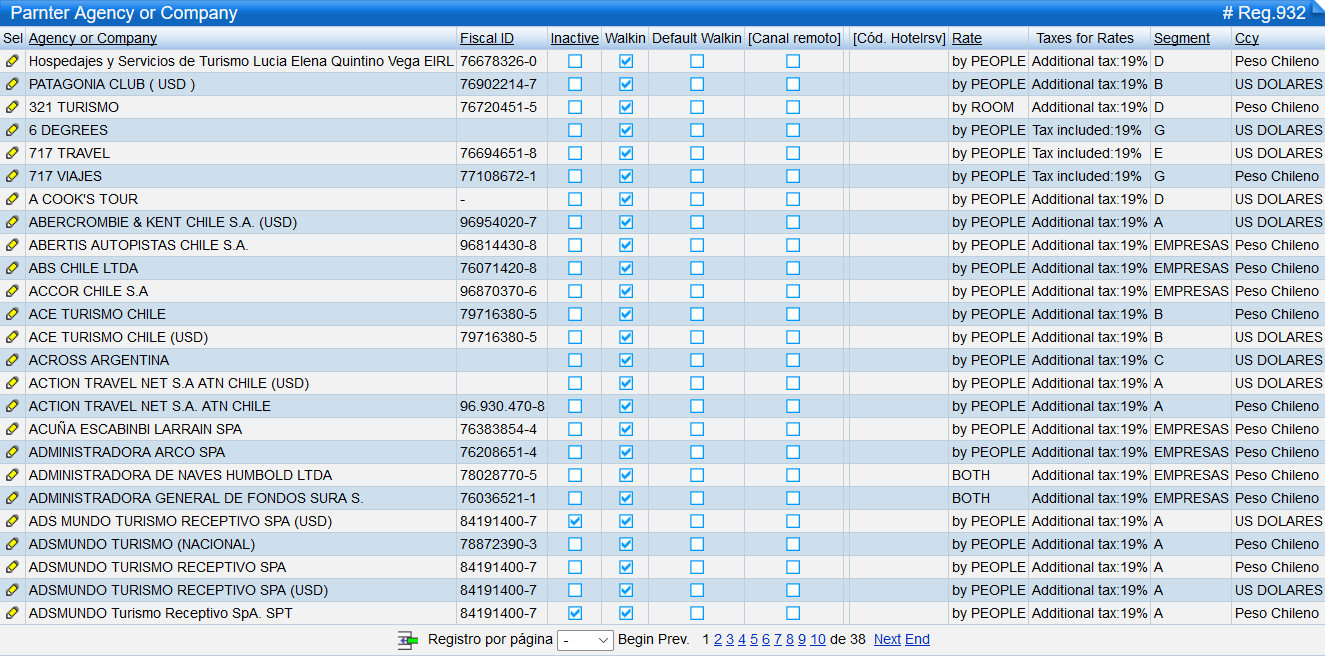Click 'Tax included:19%' for 6 DEGREES
This screenshot has height=657, width=1325.
[1087, 130]
